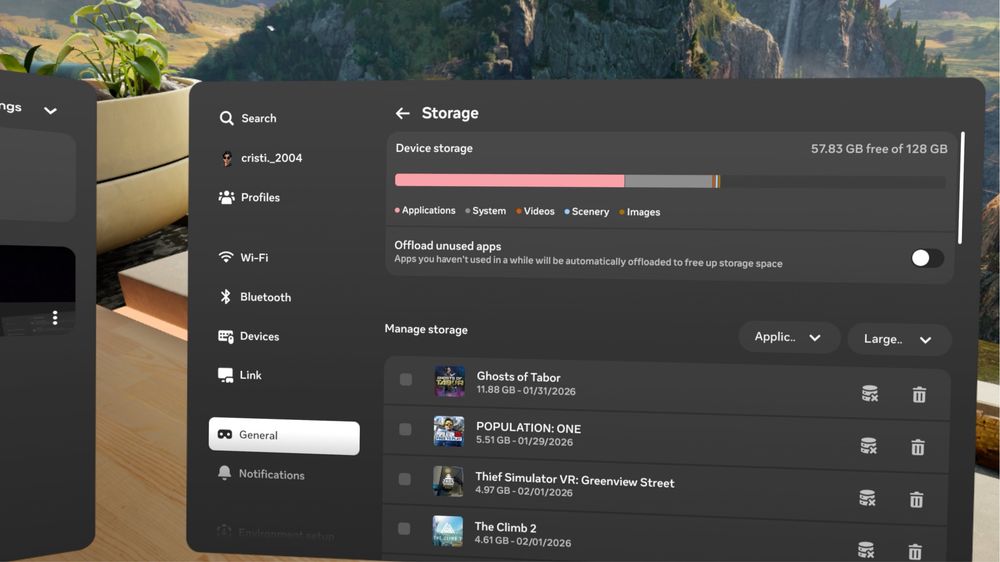Delete The Climb 2 with trash icon

(x=915, y=552)
